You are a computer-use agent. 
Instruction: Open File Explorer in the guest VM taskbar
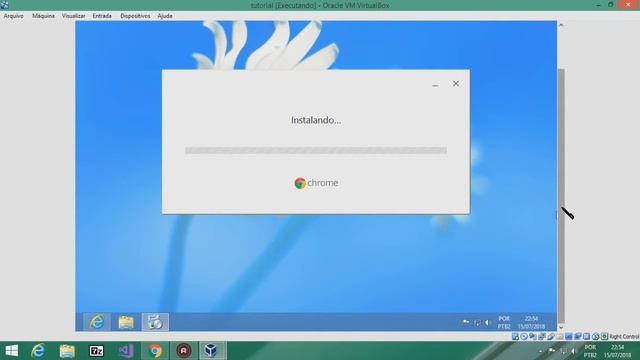coord(126,322)
